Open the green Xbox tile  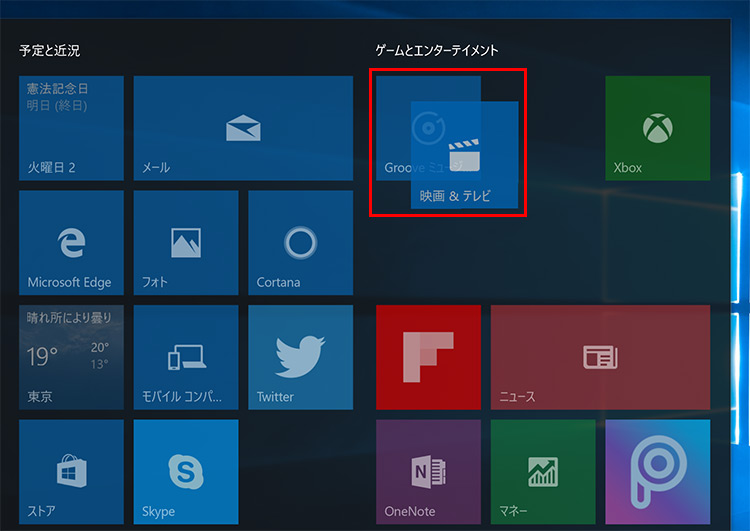(657, 128)
